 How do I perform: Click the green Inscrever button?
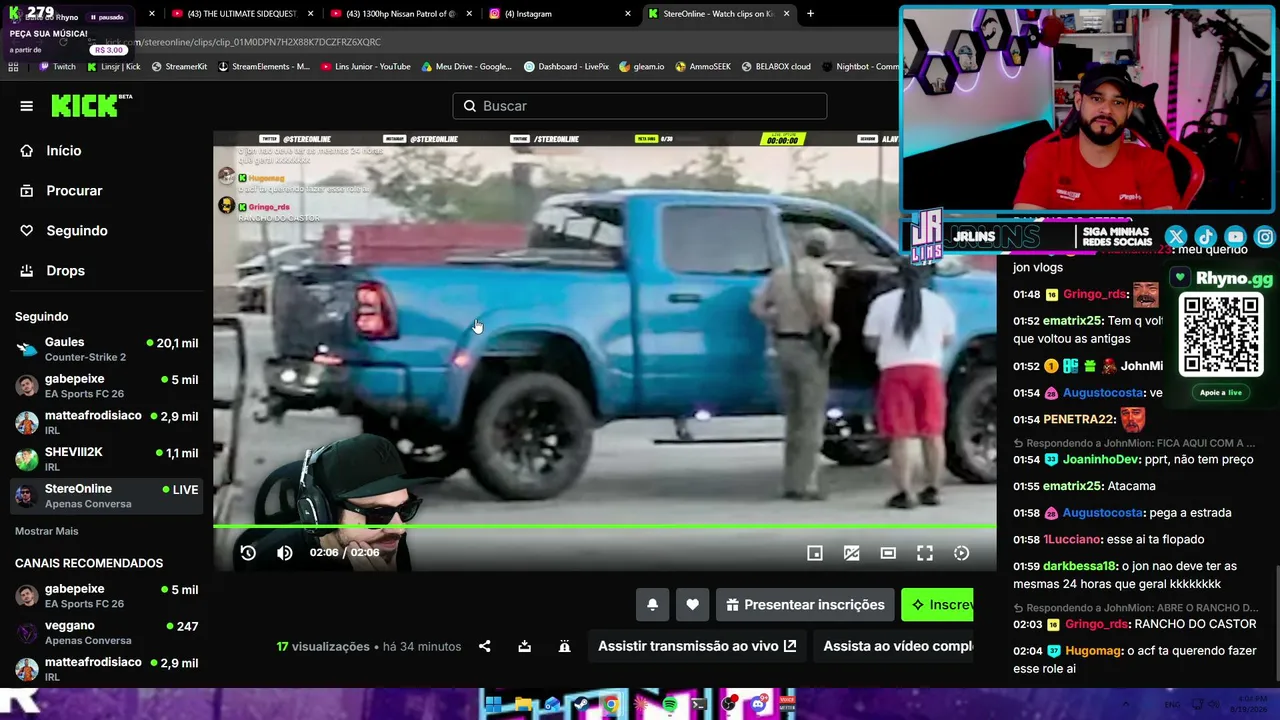(937, 605)
